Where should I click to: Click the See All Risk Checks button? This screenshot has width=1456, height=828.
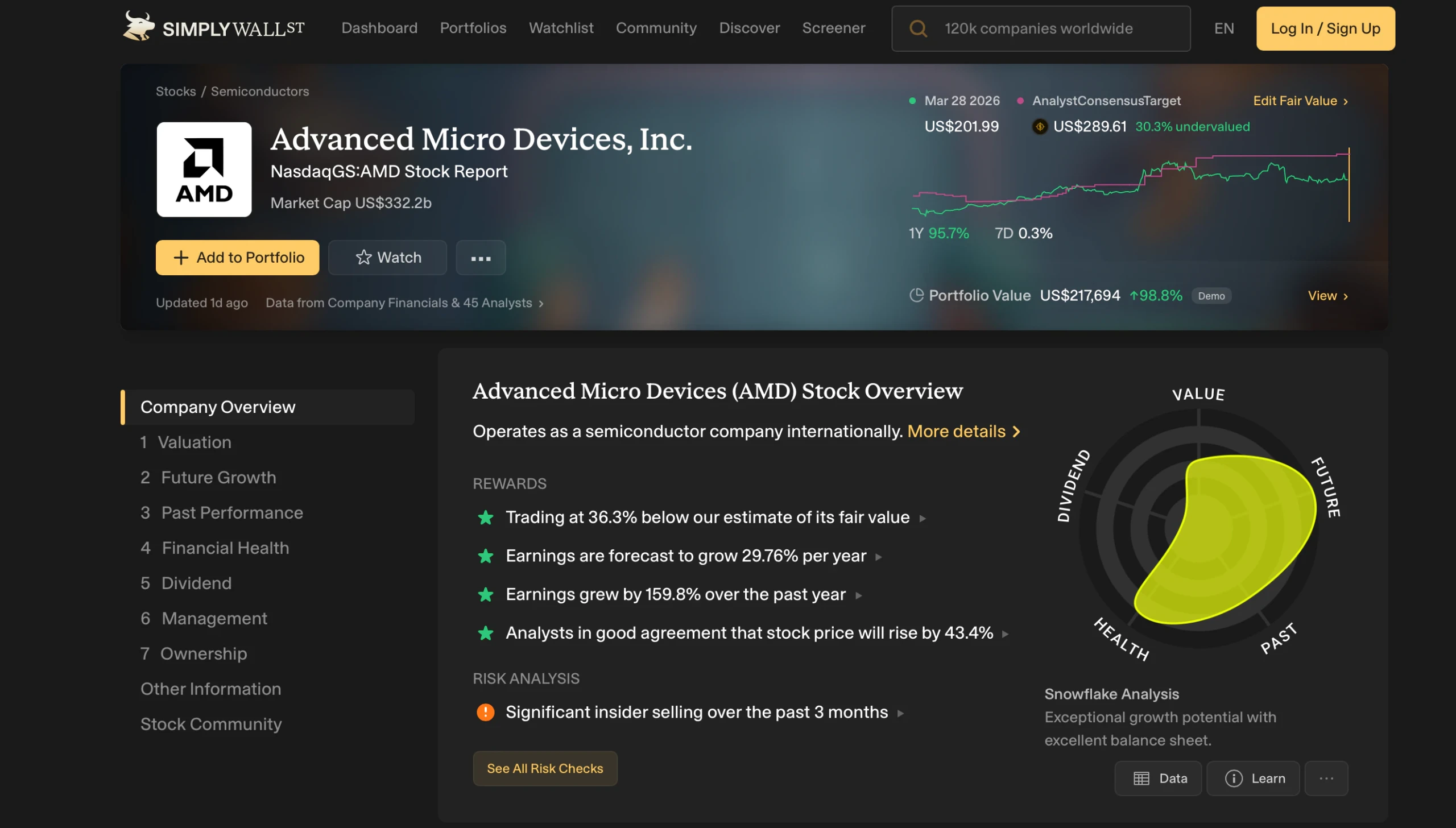544,768
